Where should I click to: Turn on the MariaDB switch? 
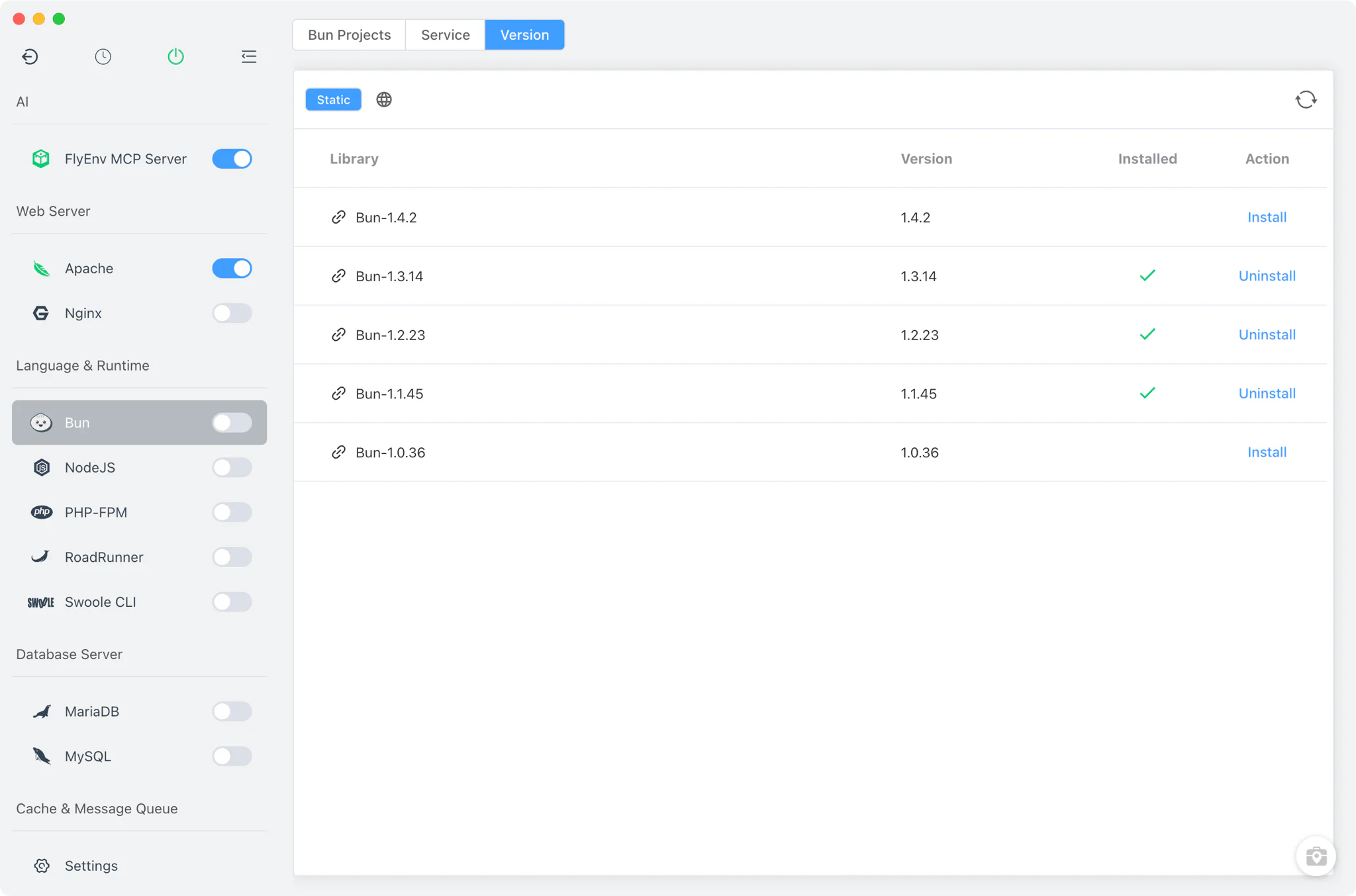[232, 711]
